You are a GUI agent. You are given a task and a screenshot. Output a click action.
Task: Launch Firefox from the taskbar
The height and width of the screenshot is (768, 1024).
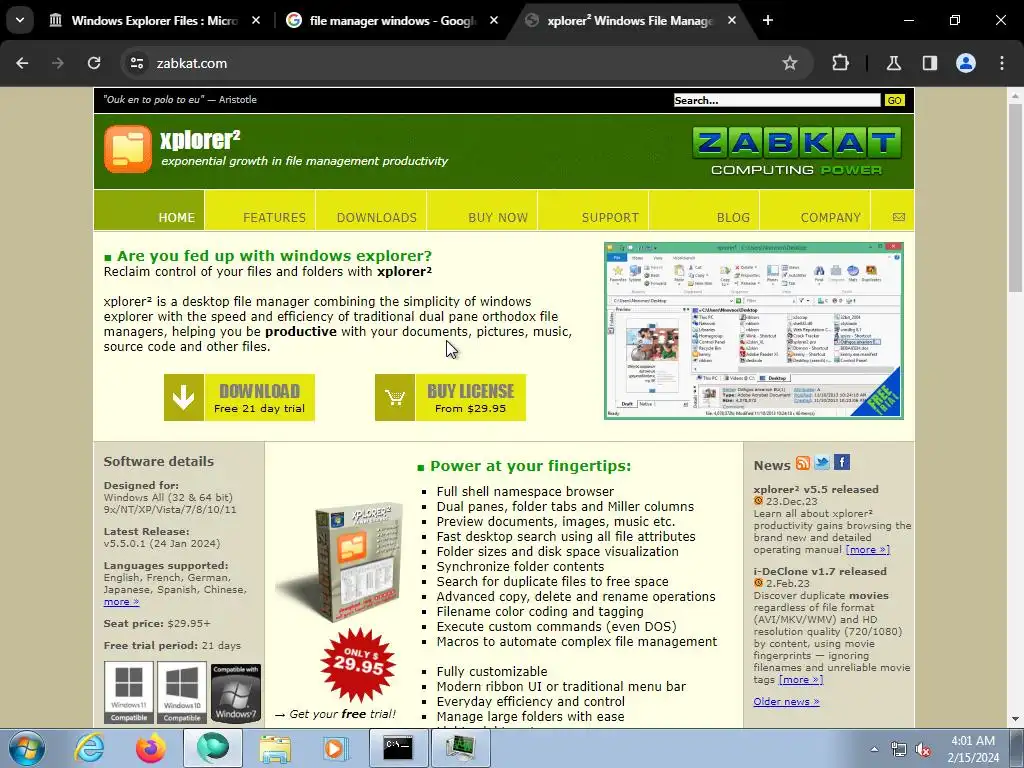click(151, 748)
